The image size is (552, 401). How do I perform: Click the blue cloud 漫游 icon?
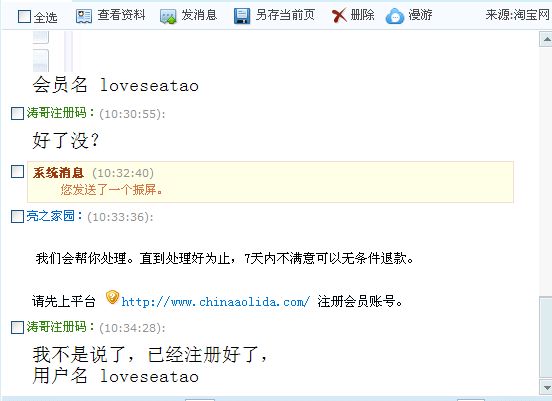(x=395, y=16)
